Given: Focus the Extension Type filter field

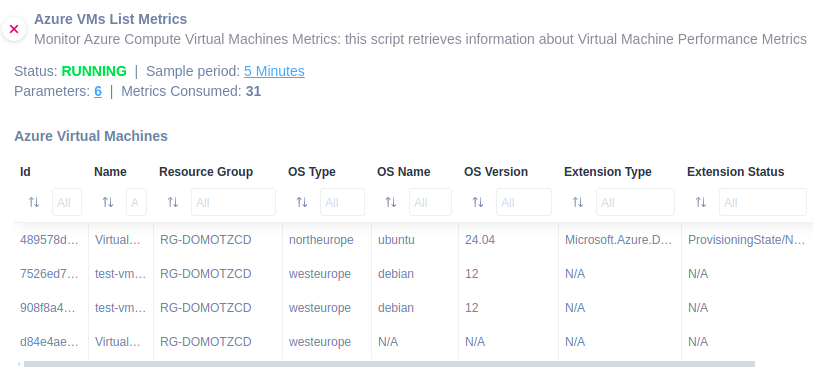Looking at the screenshot, I should (635, 202).
